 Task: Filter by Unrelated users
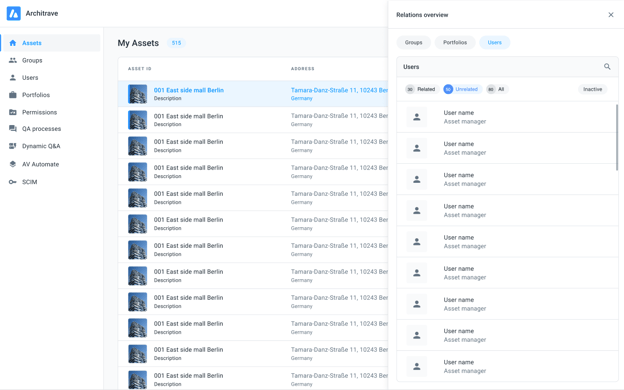tap(462, 89)
